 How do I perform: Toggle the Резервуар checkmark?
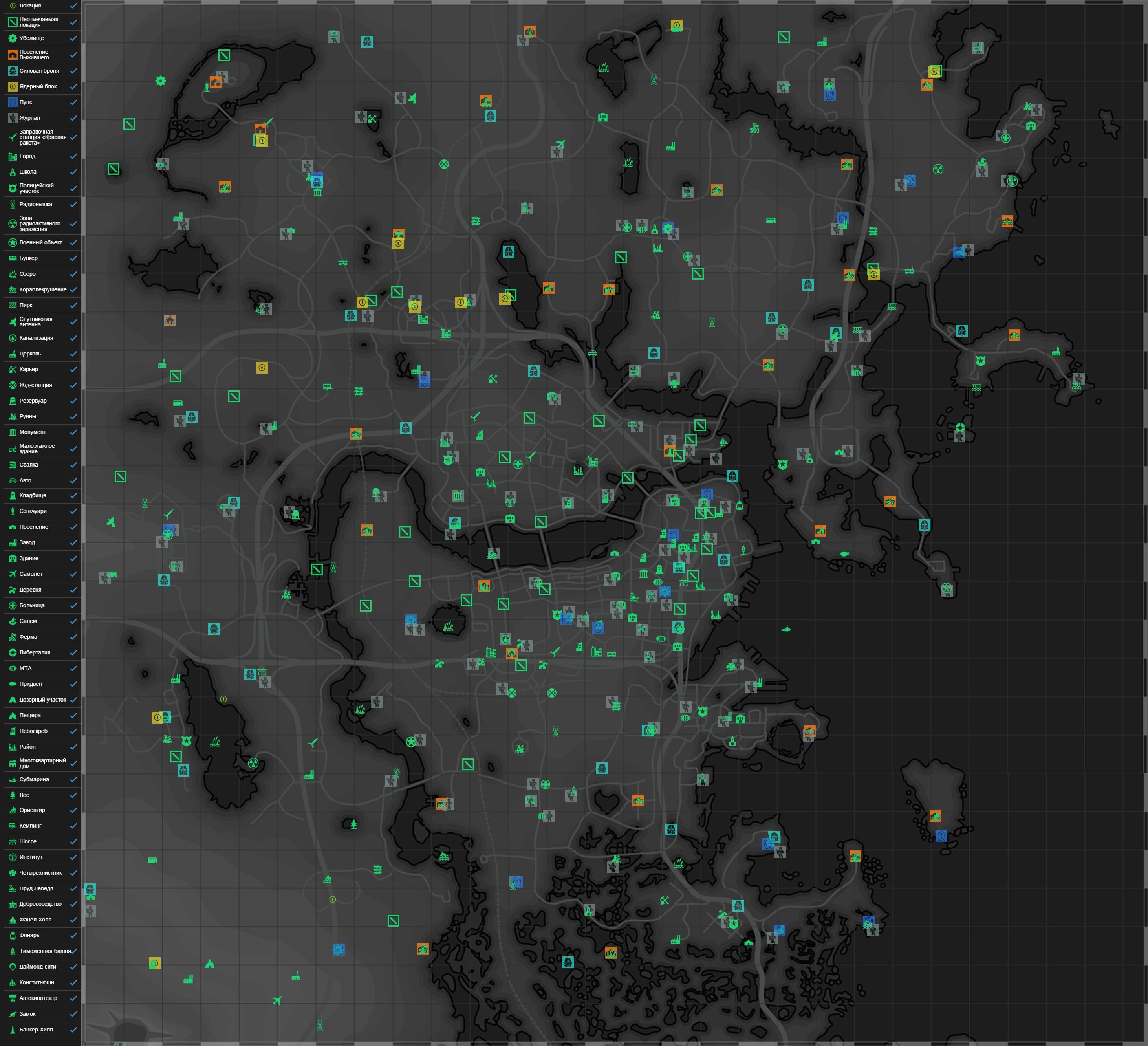(x=73, y=401)
